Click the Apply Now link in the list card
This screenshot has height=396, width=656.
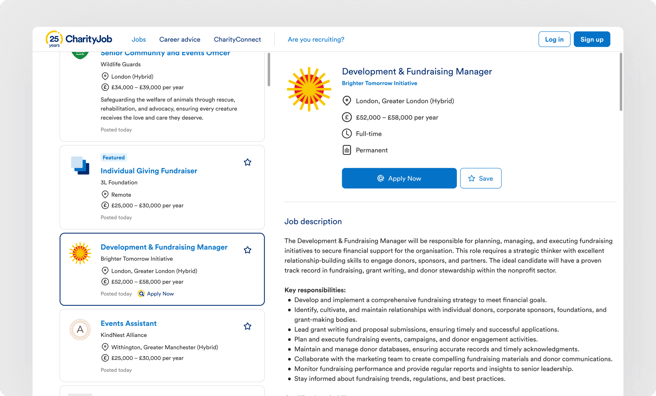(x=160, y=294)
